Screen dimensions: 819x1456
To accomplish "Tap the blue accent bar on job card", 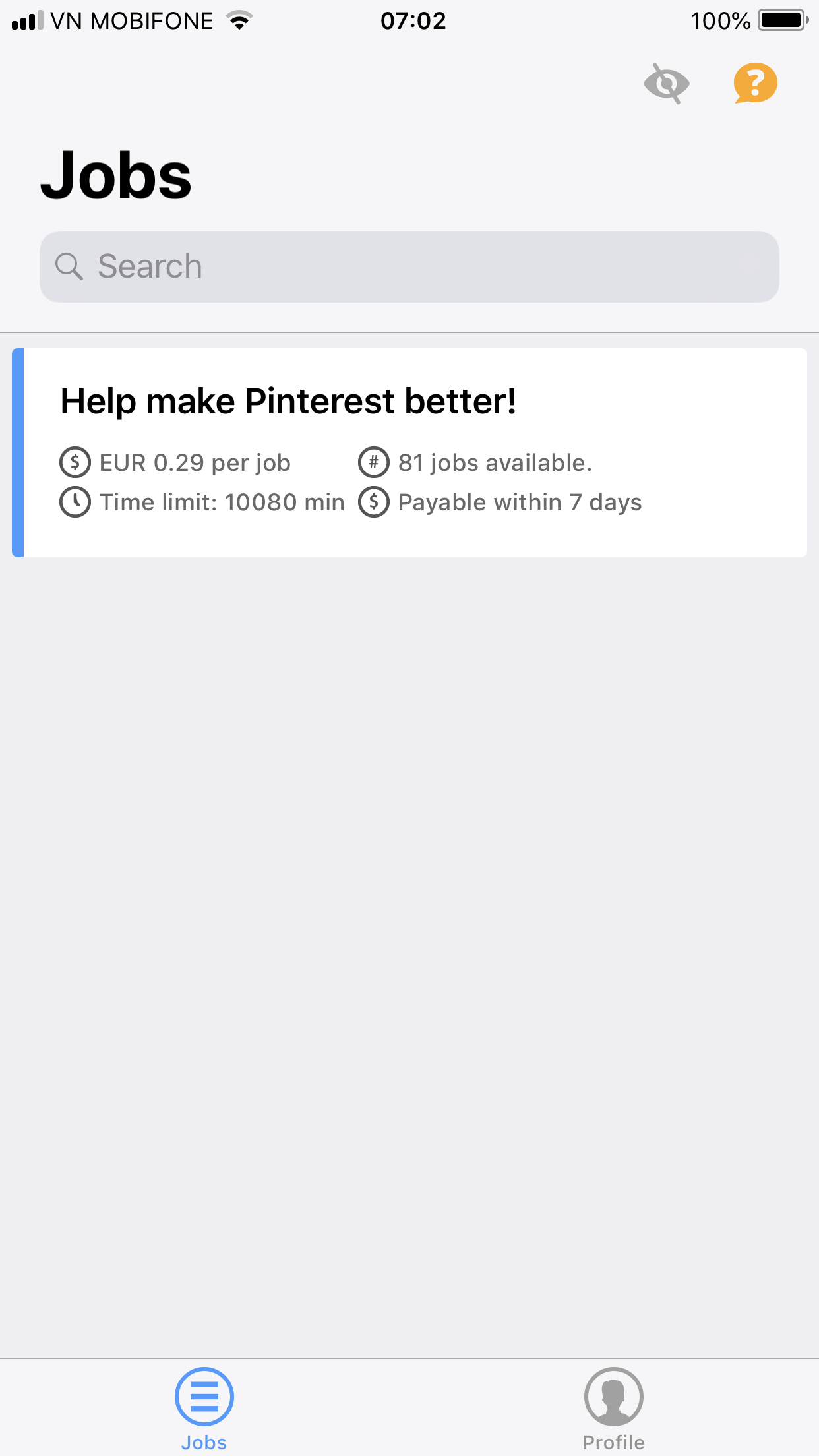I will 18,452.
